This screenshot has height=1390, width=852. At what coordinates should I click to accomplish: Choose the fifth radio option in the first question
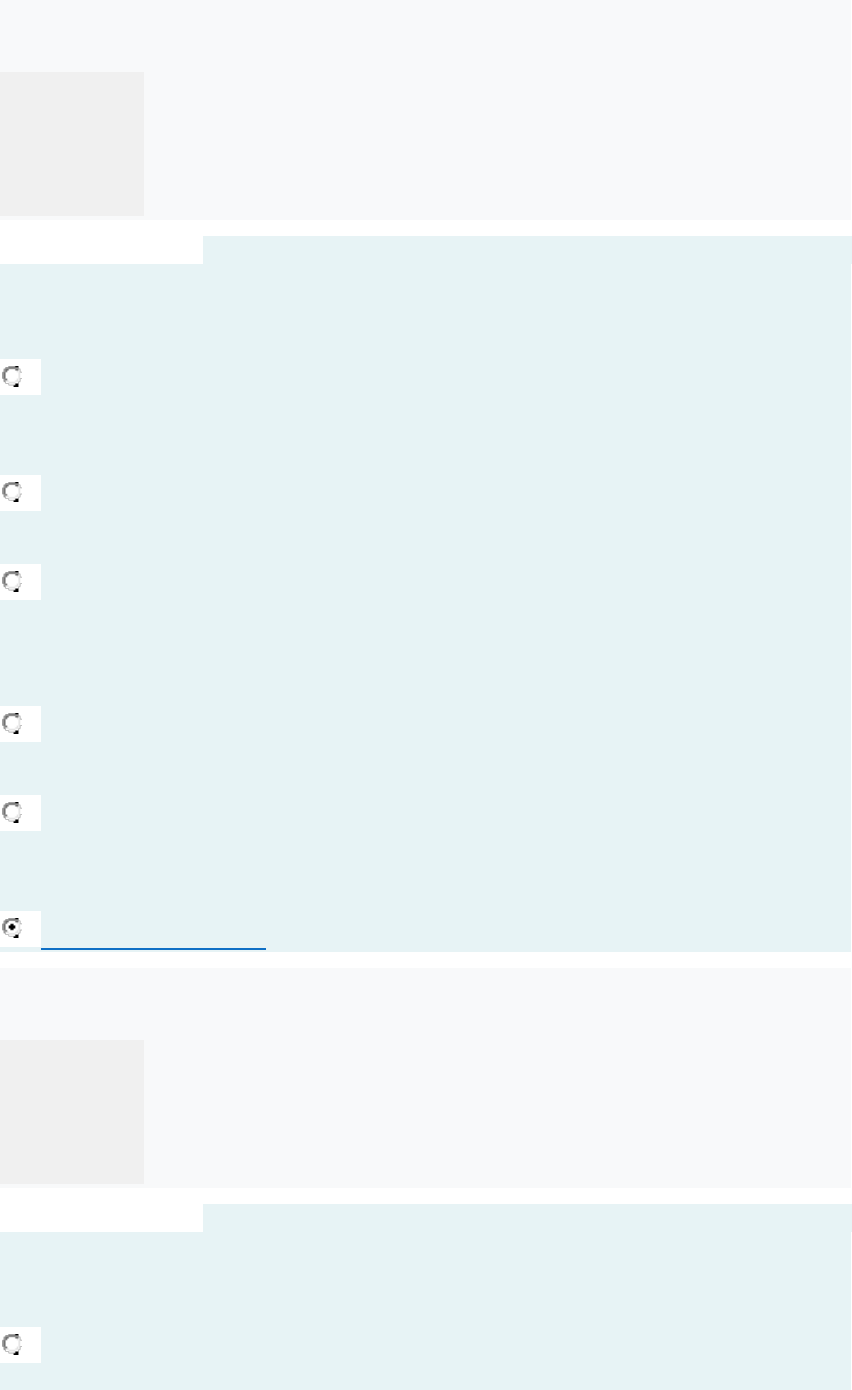click(x=13, y=813)
